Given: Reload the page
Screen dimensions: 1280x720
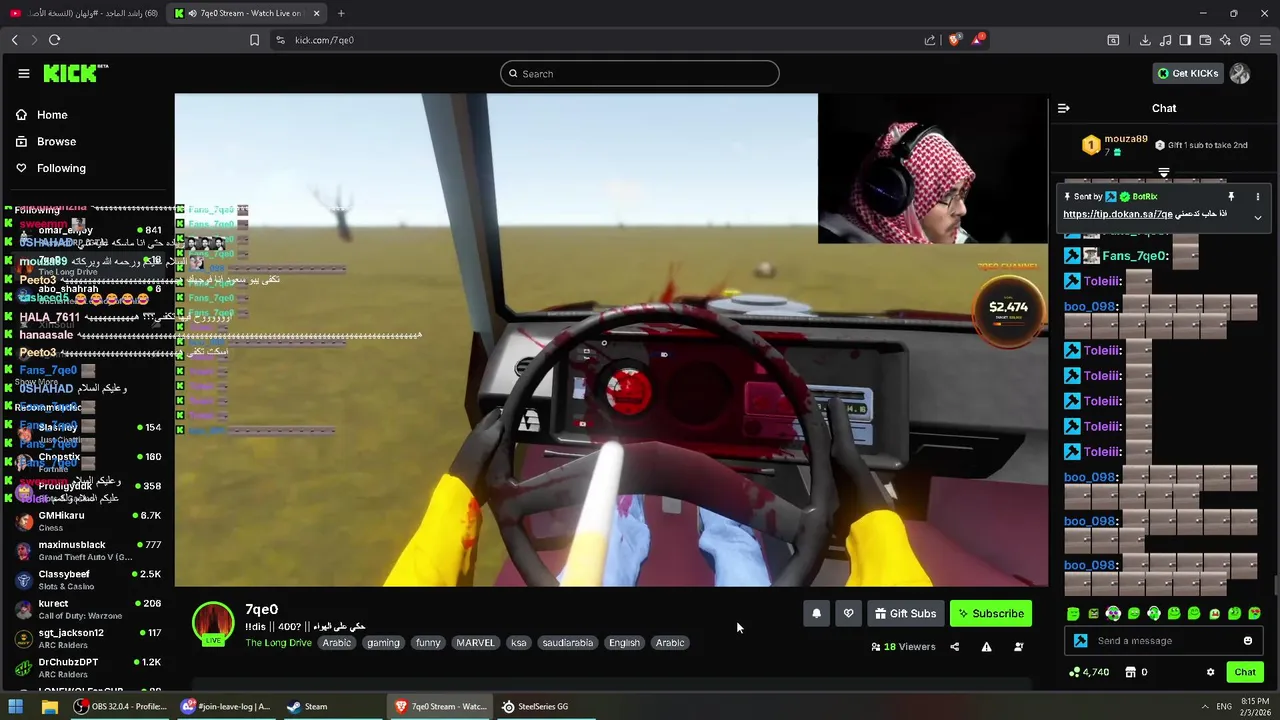Looking at the screenshot, I should click(x=54, y=40).
